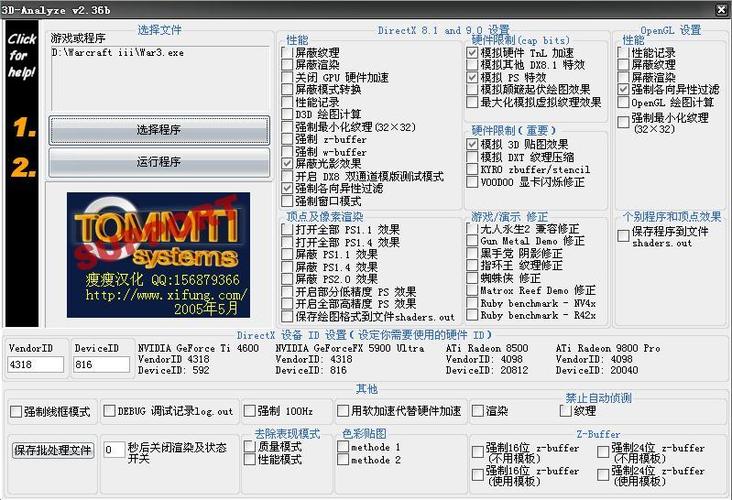Open the www.xifung.com link in logo
732x500 pixels.
tap(164, 296)
